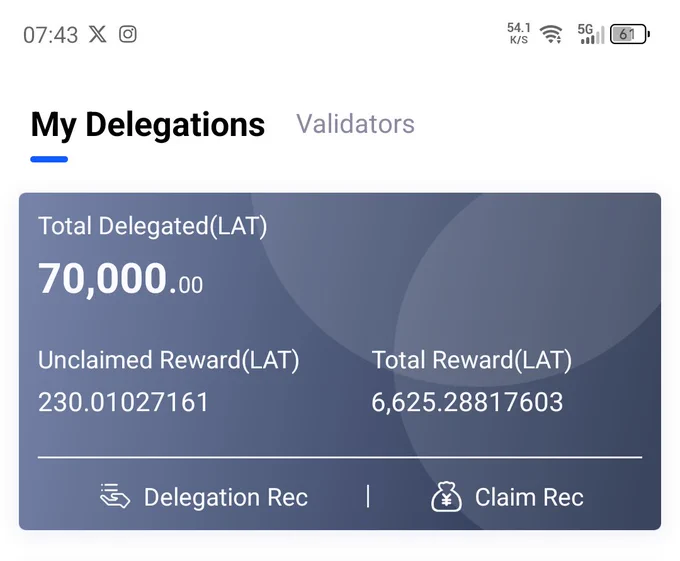Tap the total reward value 6,625.28817603
The image size is (680, 561).
(467, 402)
